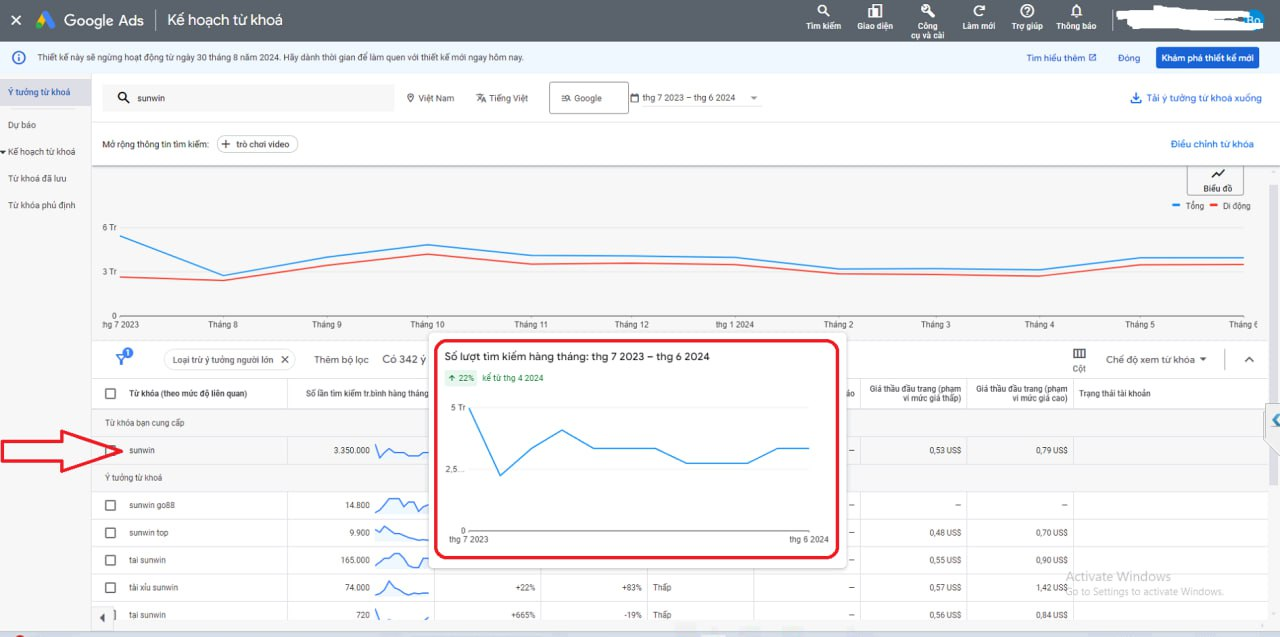The height and width of the screenshot is (637, 1280).
Task: Click Khám phá thiết kế mới button
Action: [1207, 58]
